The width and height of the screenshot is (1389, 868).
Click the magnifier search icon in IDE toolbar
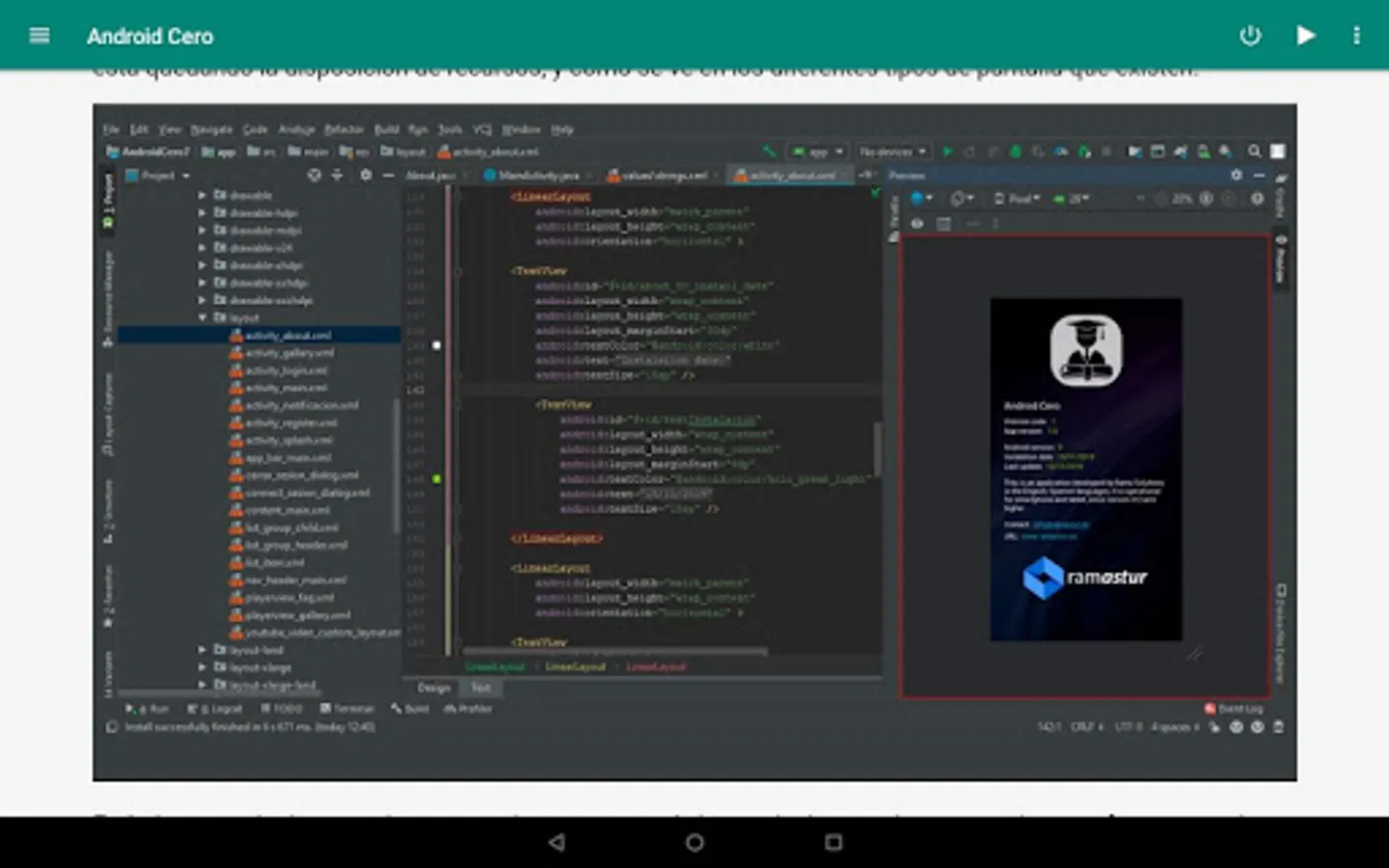click(x=1254, y=151)
